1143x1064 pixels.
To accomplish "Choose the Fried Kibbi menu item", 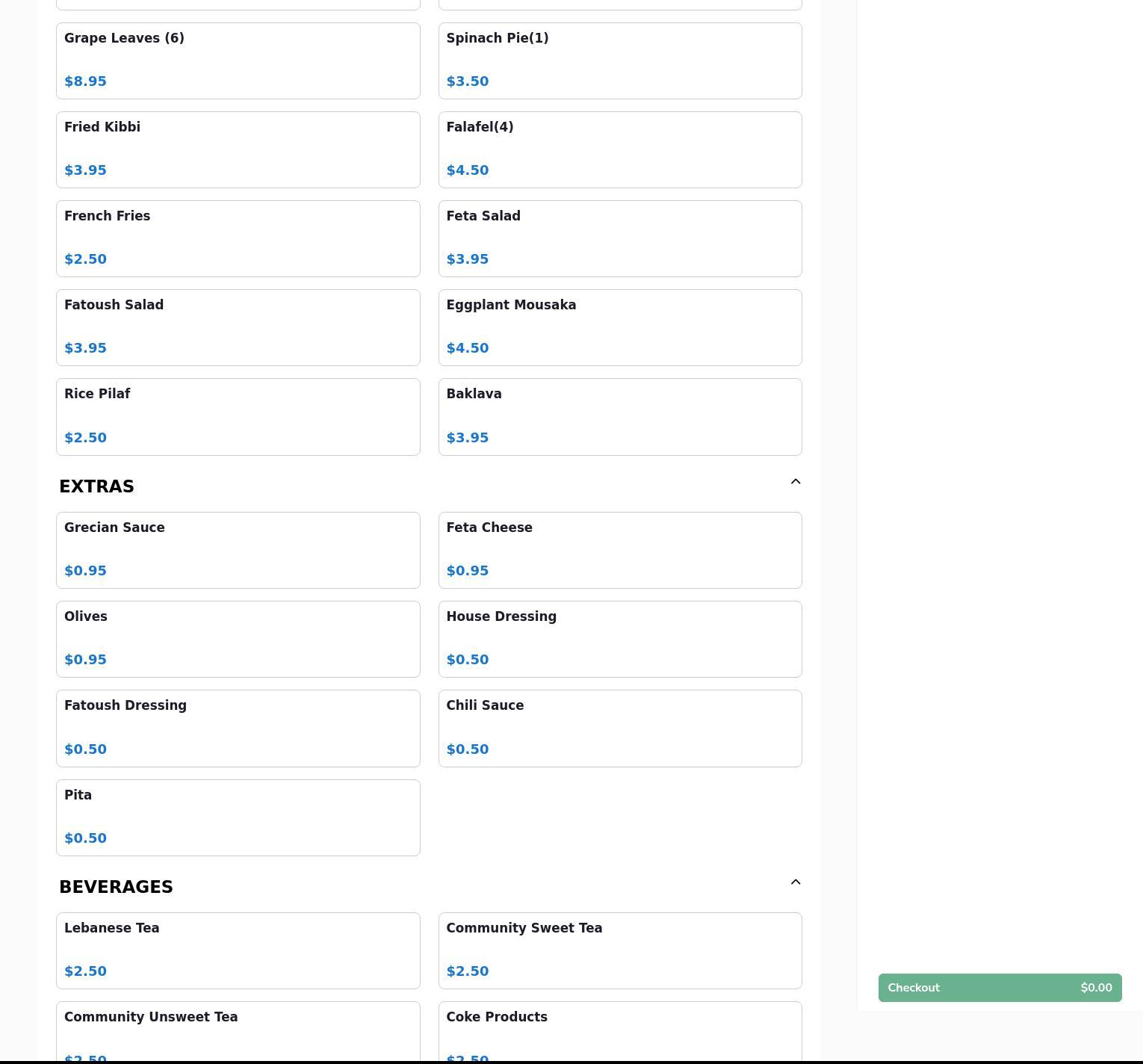I will tap(238, 149).
